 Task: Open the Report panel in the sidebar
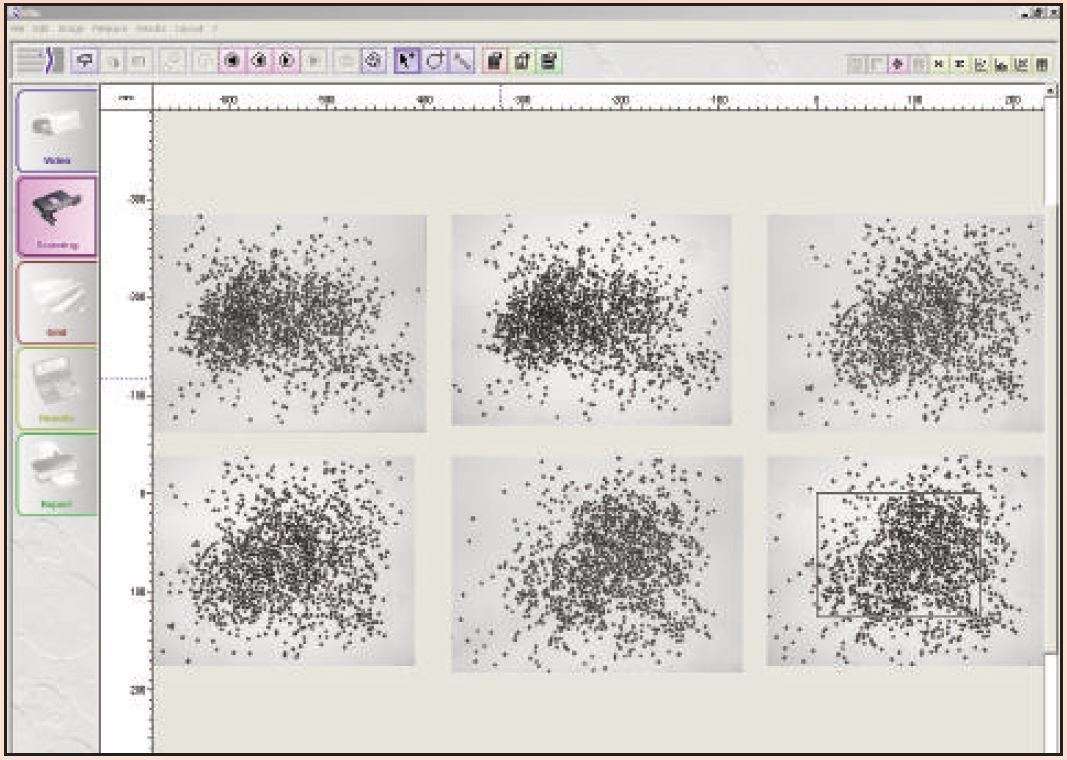(x=56, y=475)
